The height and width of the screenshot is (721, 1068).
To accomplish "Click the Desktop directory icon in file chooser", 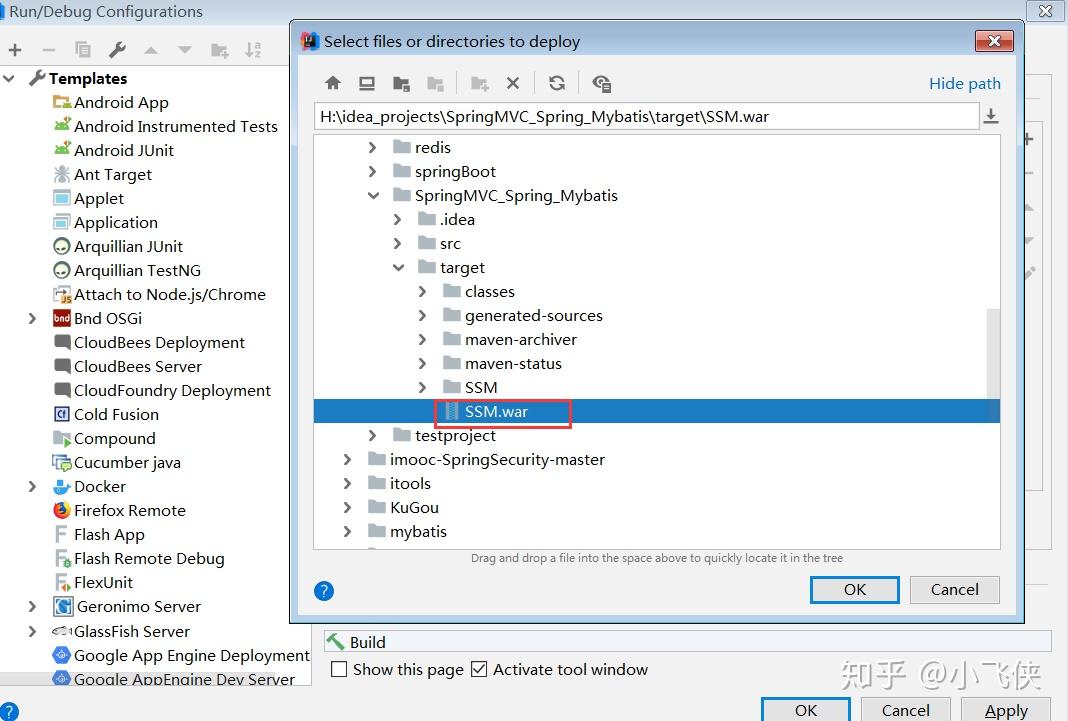I will pos(367,83).
